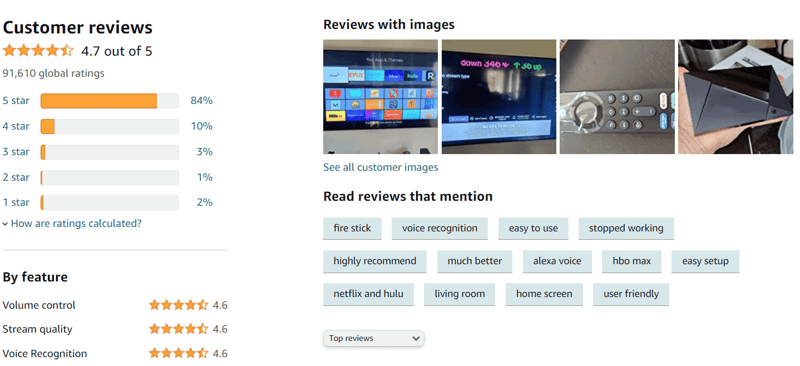This screenshot has width=800, height=366.
Task: Filter reviews mentioning stopped working
Action: pyautogui.click(x=626, y=228)
